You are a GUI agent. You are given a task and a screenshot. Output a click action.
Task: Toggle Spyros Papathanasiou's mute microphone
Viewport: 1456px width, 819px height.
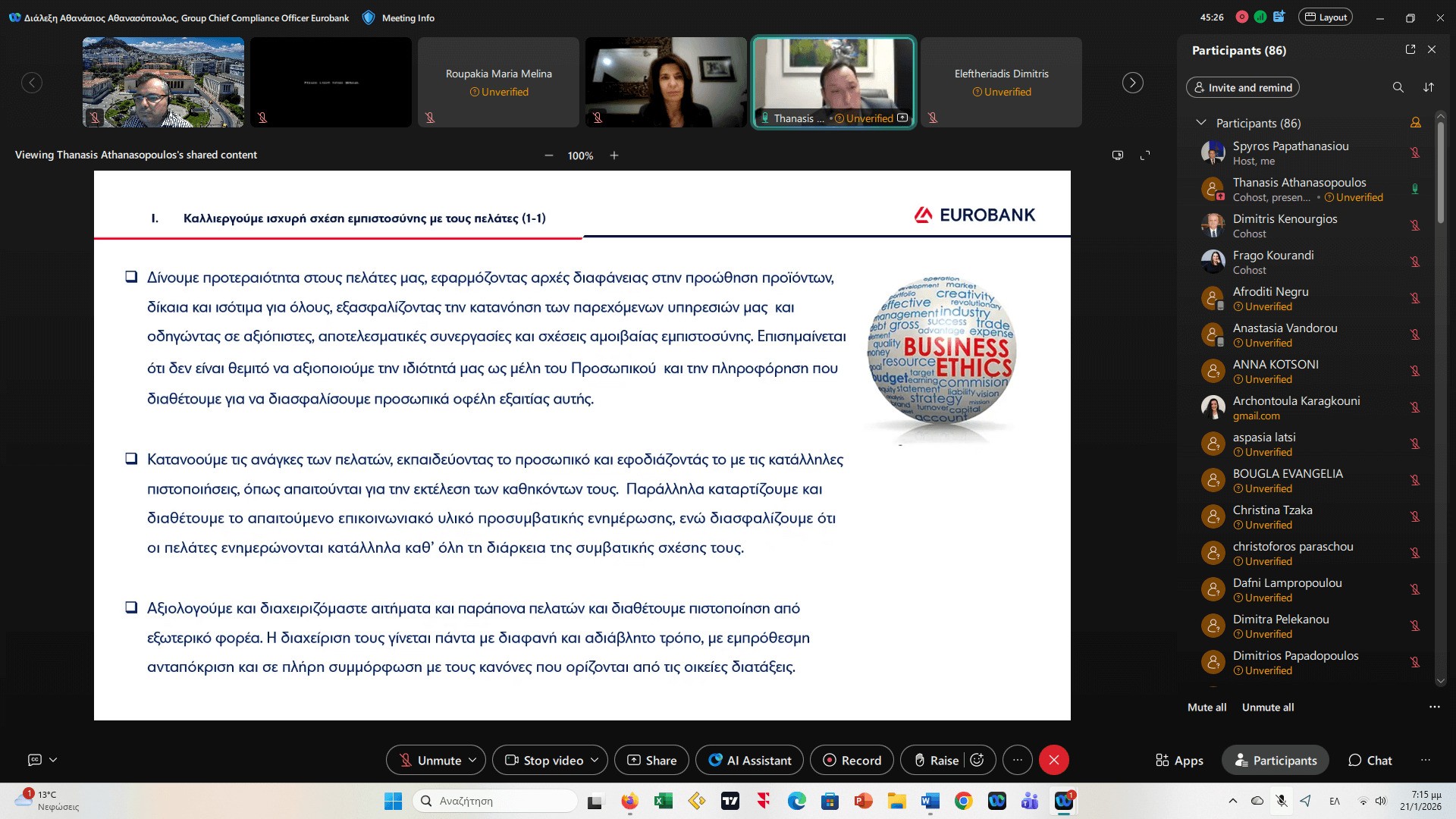(x=1414, y=152)
